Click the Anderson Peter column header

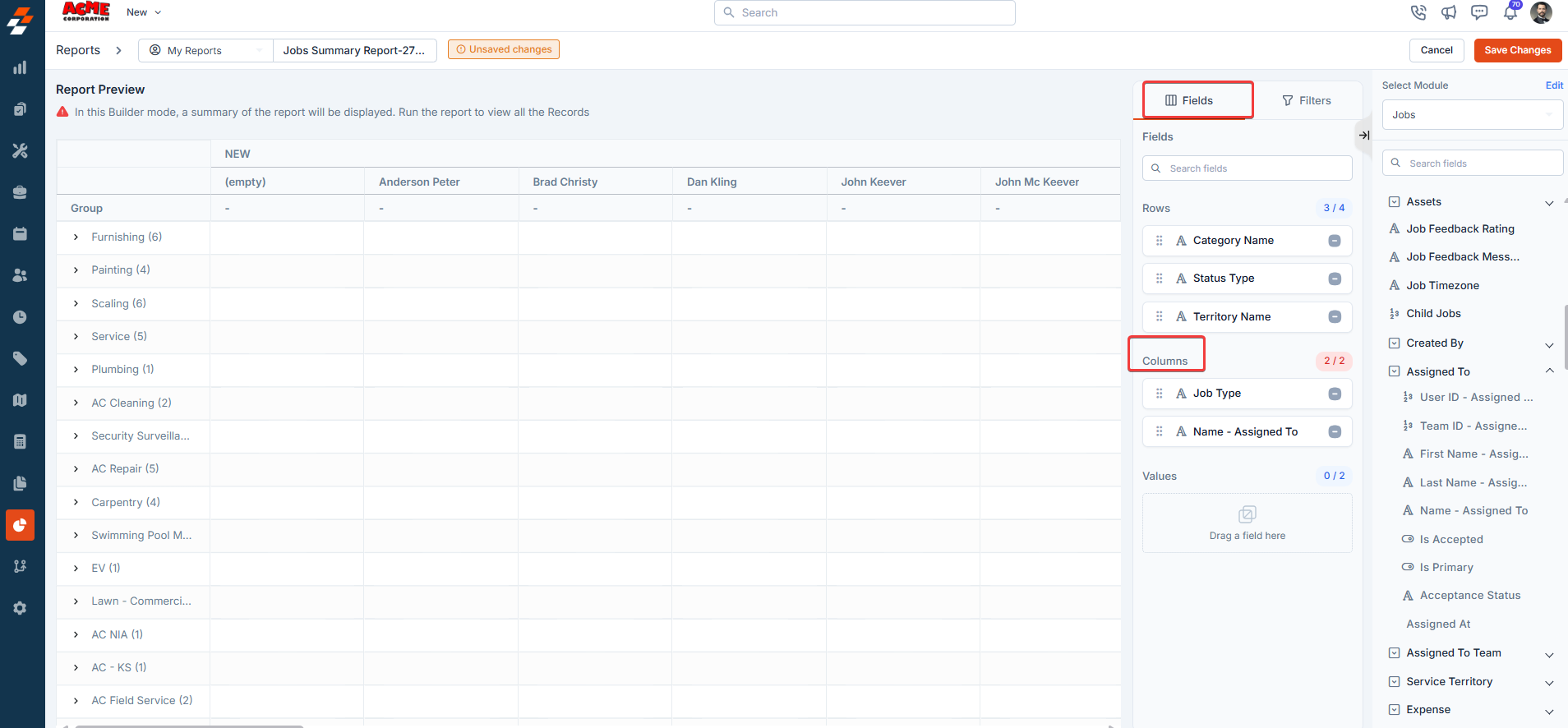click(x=419, y=182)
